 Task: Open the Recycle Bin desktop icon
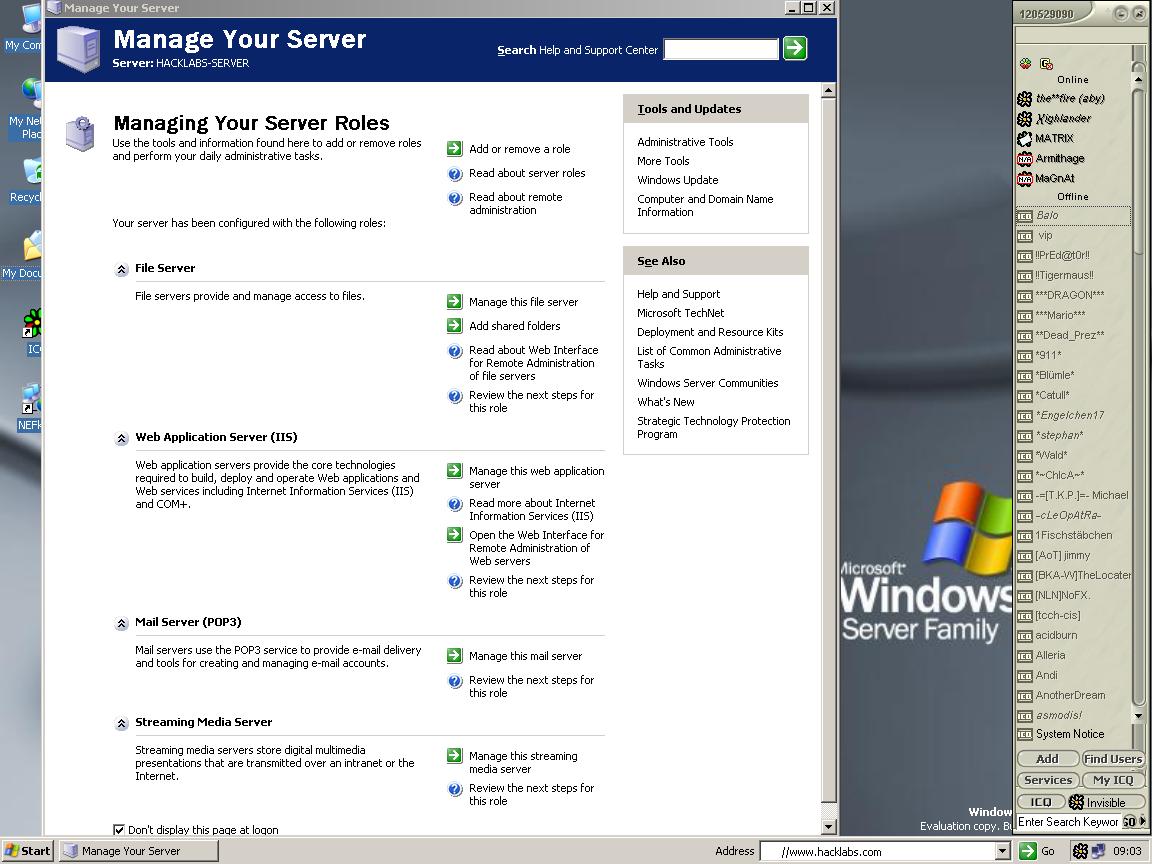[x=30, y=175]
